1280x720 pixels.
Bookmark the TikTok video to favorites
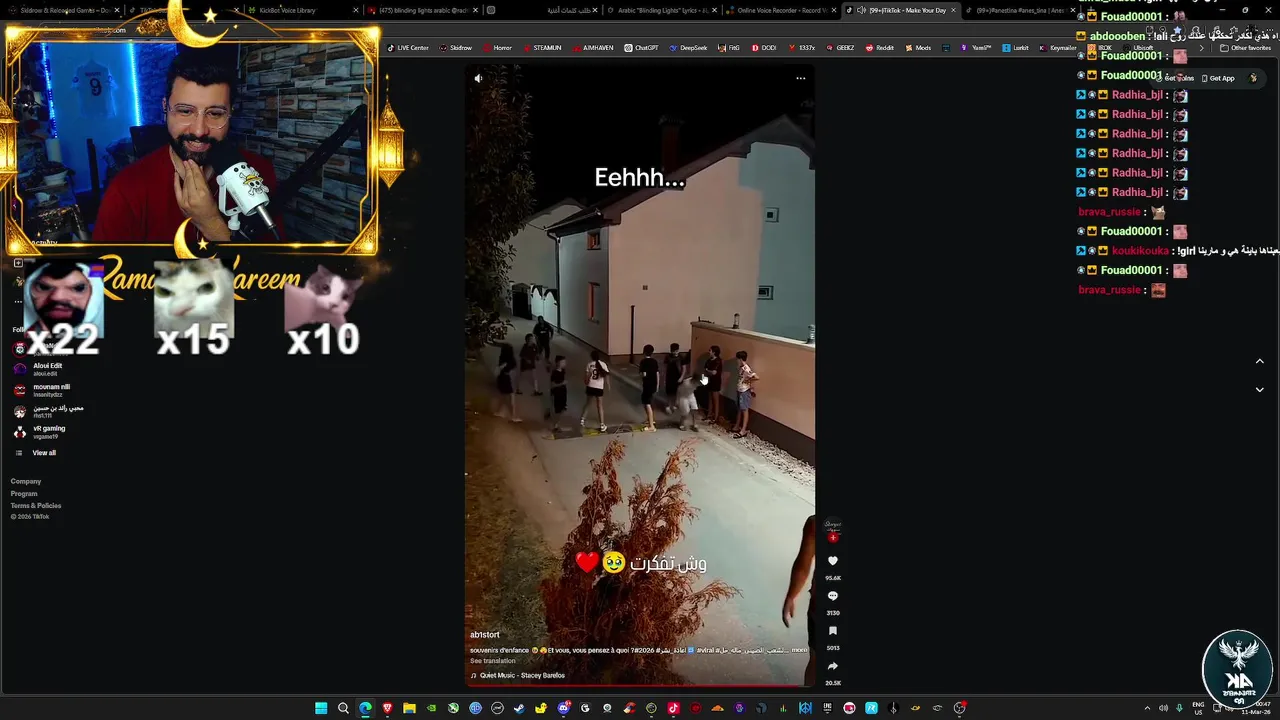pyautogui.click(x=833, y=631)
